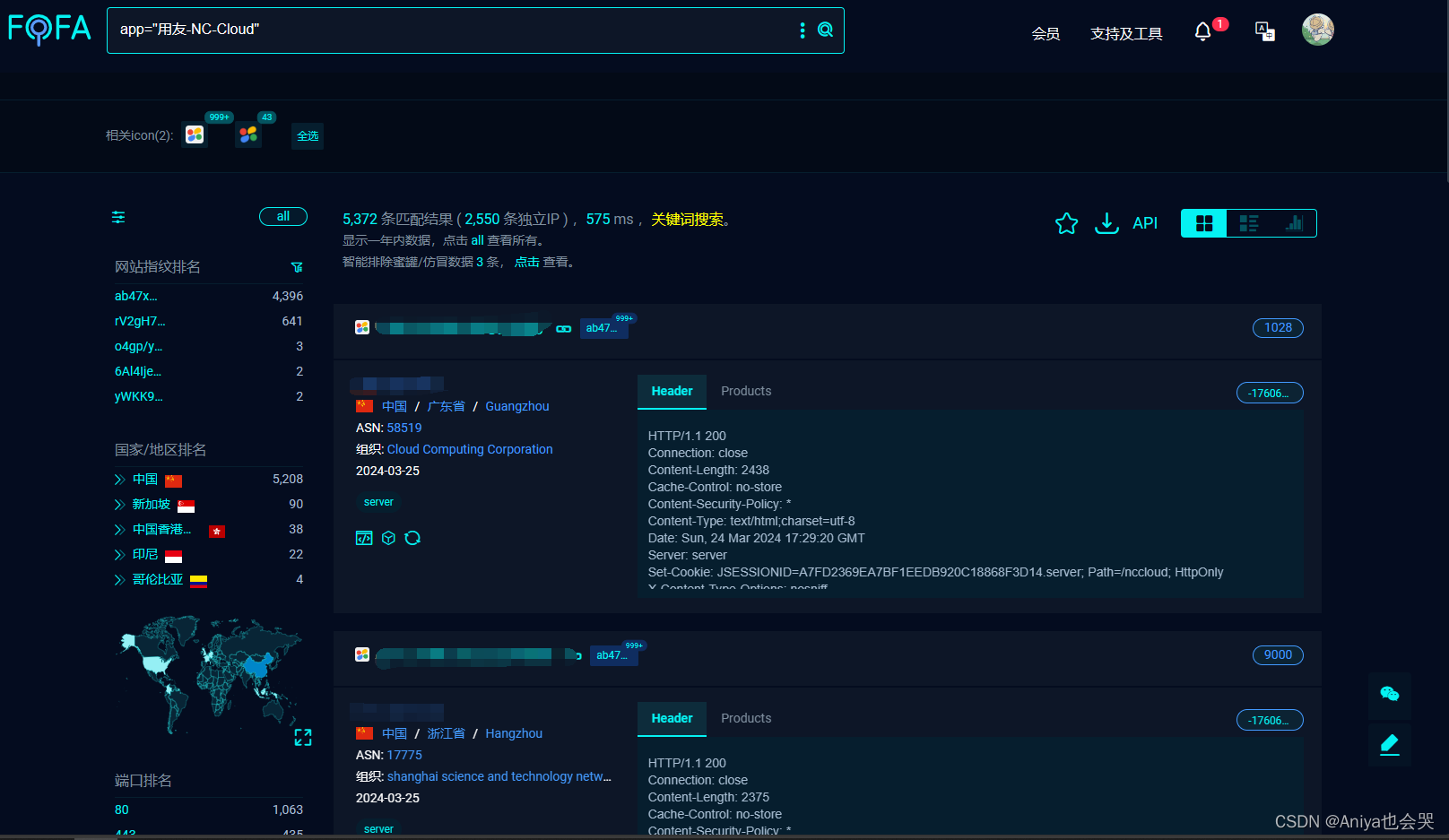The image size is (1449, 840).
Task: Switch to statistics chart view
Action: 1294,223
